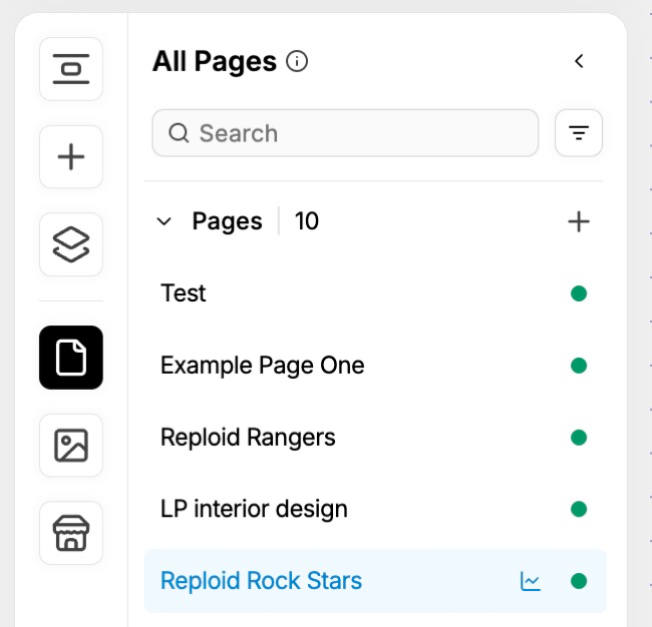Select the Pages document icon
This screenshot has width=652, height=627.
point(71,357)
